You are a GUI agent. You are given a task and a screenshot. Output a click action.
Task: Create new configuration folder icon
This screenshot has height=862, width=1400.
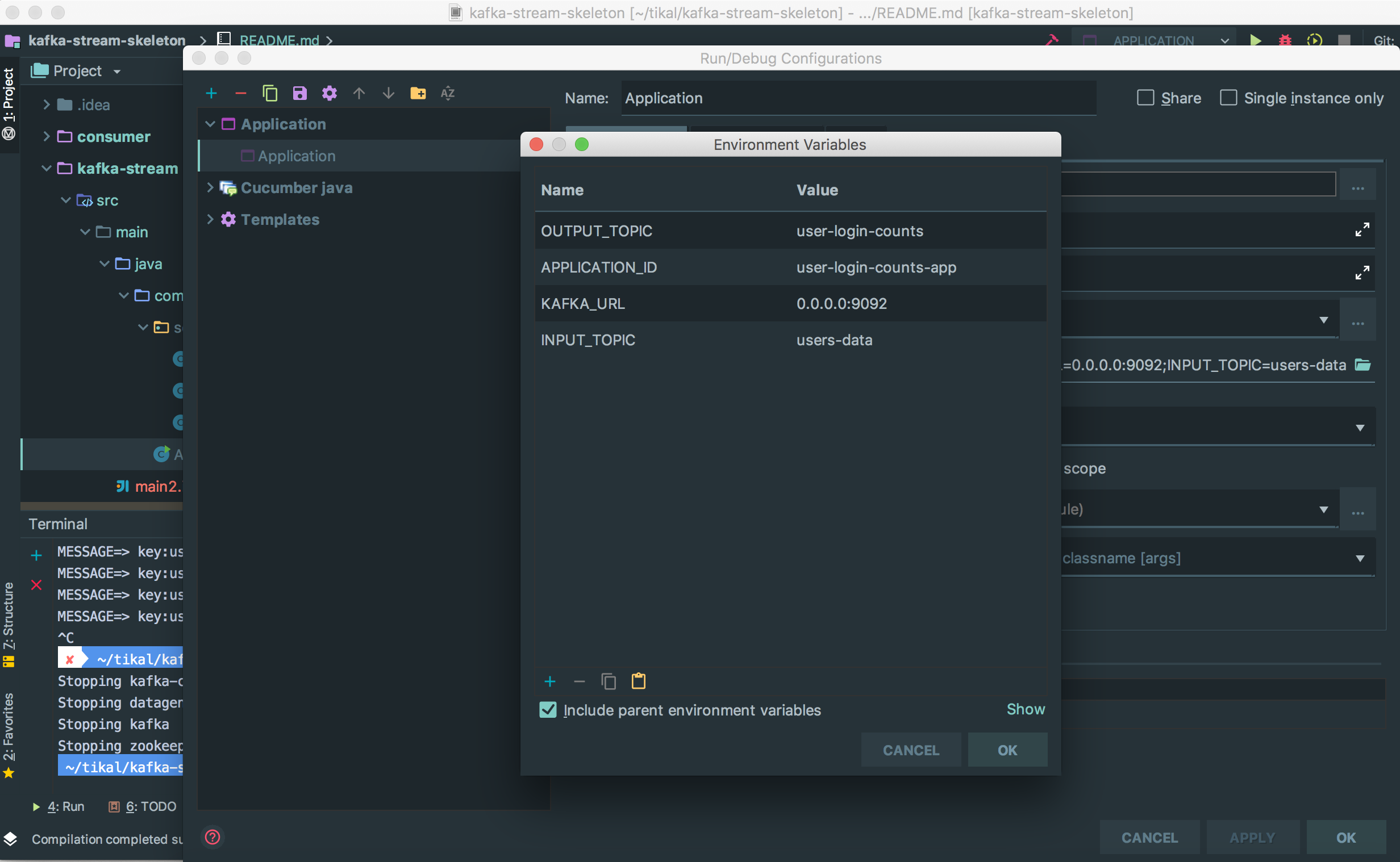(x=418, y=93)
